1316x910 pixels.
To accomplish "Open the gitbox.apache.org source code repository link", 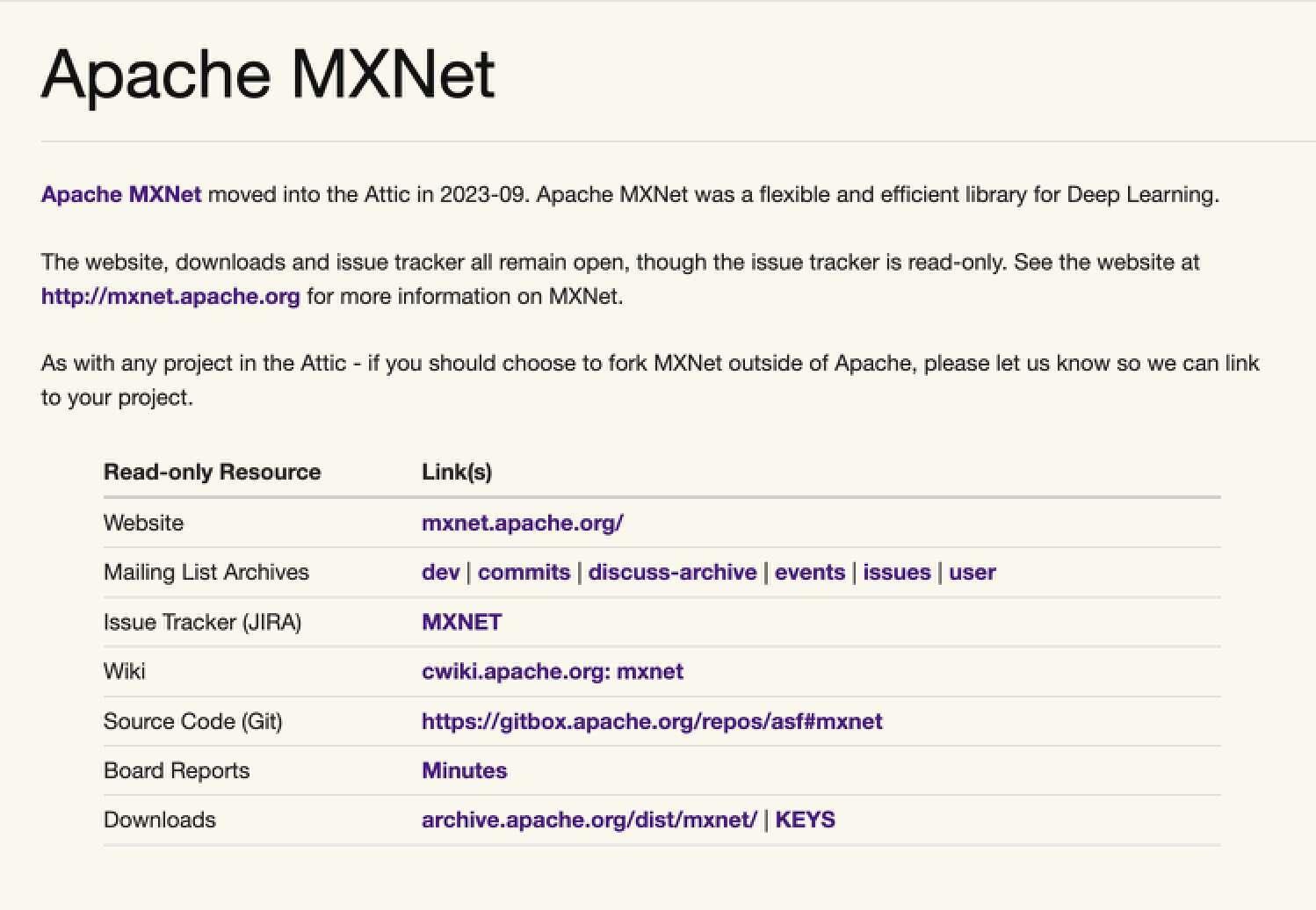I will click(x=652, y=721).
